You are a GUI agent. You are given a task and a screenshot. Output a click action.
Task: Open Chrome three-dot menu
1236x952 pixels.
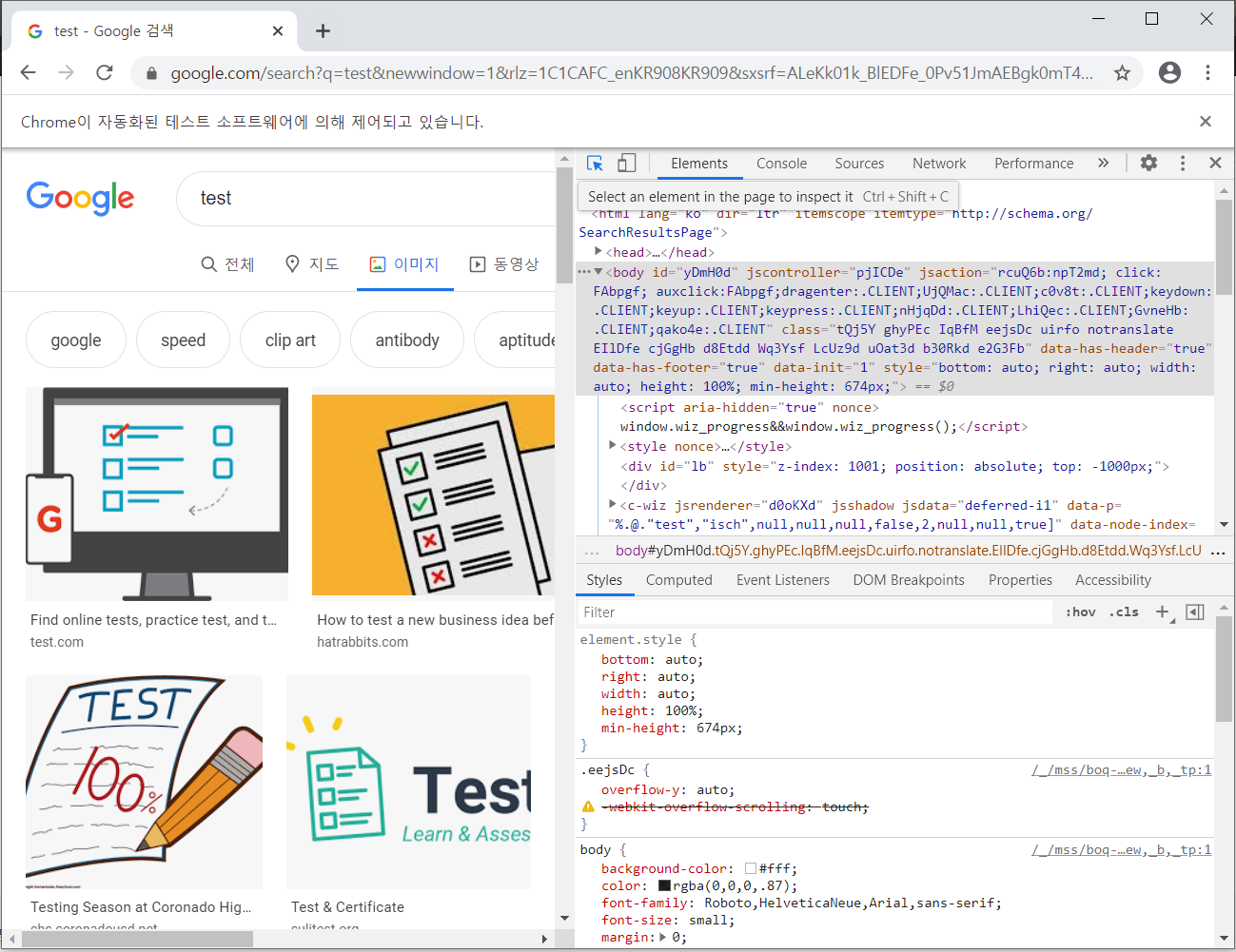(1207, 72)
